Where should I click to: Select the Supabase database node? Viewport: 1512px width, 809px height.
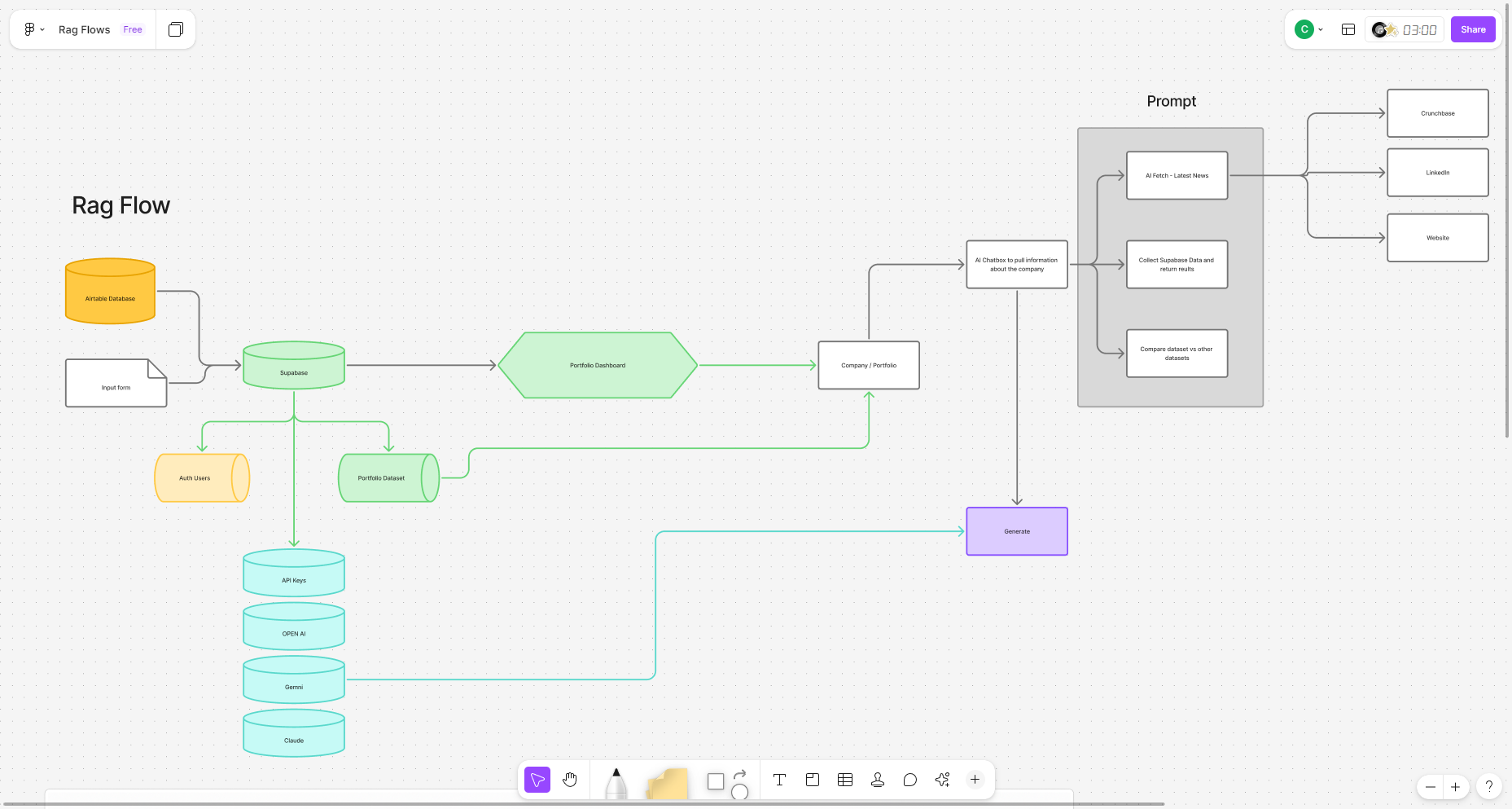294,365
